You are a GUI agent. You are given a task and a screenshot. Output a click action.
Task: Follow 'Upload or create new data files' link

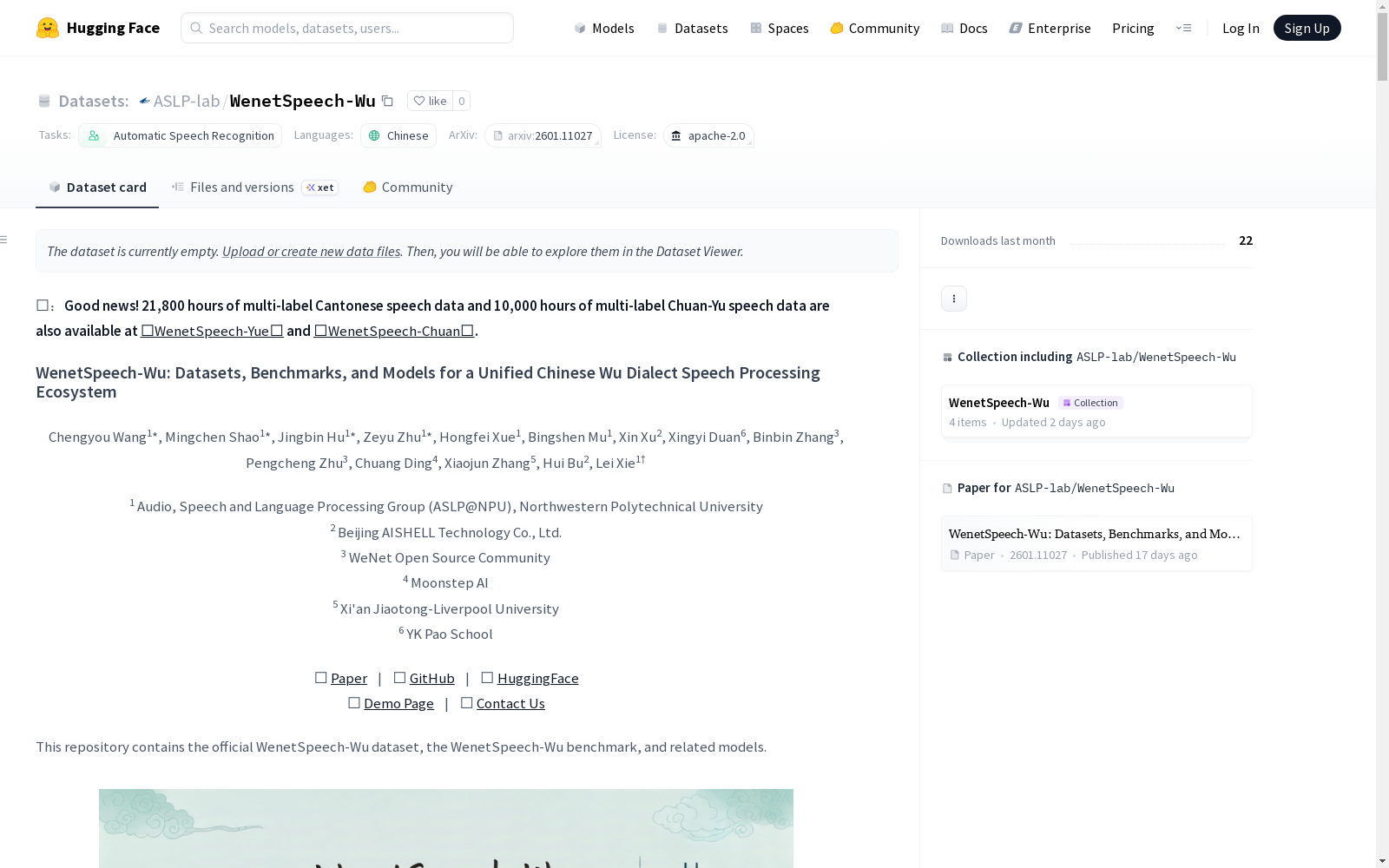click(311, 251)
